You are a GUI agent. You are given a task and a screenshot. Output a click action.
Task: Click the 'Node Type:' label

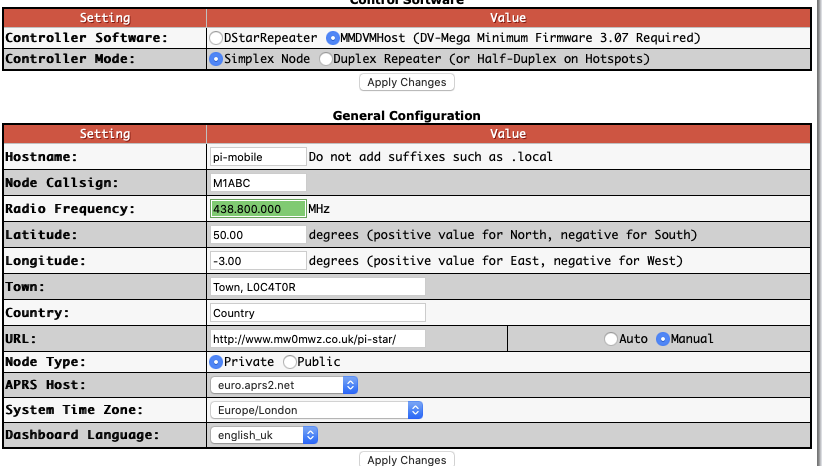[46, 362]
